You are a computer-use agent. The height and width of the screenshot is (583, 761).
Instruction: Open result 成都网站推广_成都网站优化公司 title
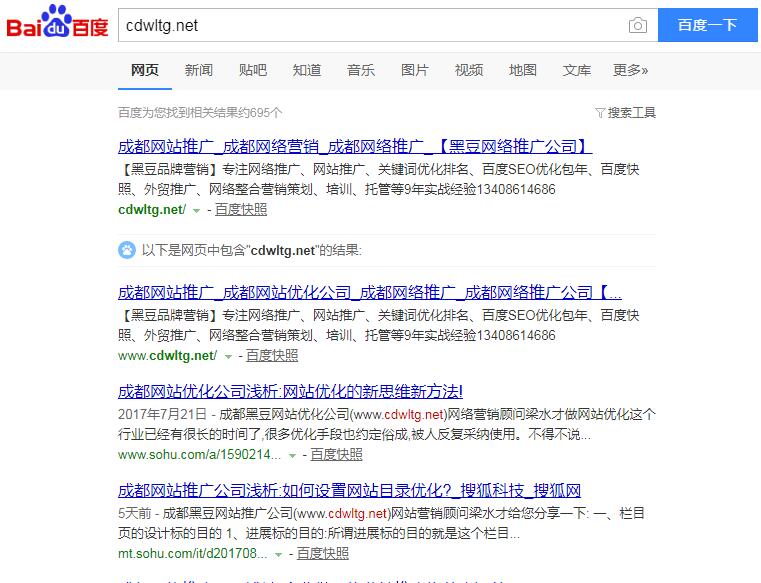click(x=370, y=292)
